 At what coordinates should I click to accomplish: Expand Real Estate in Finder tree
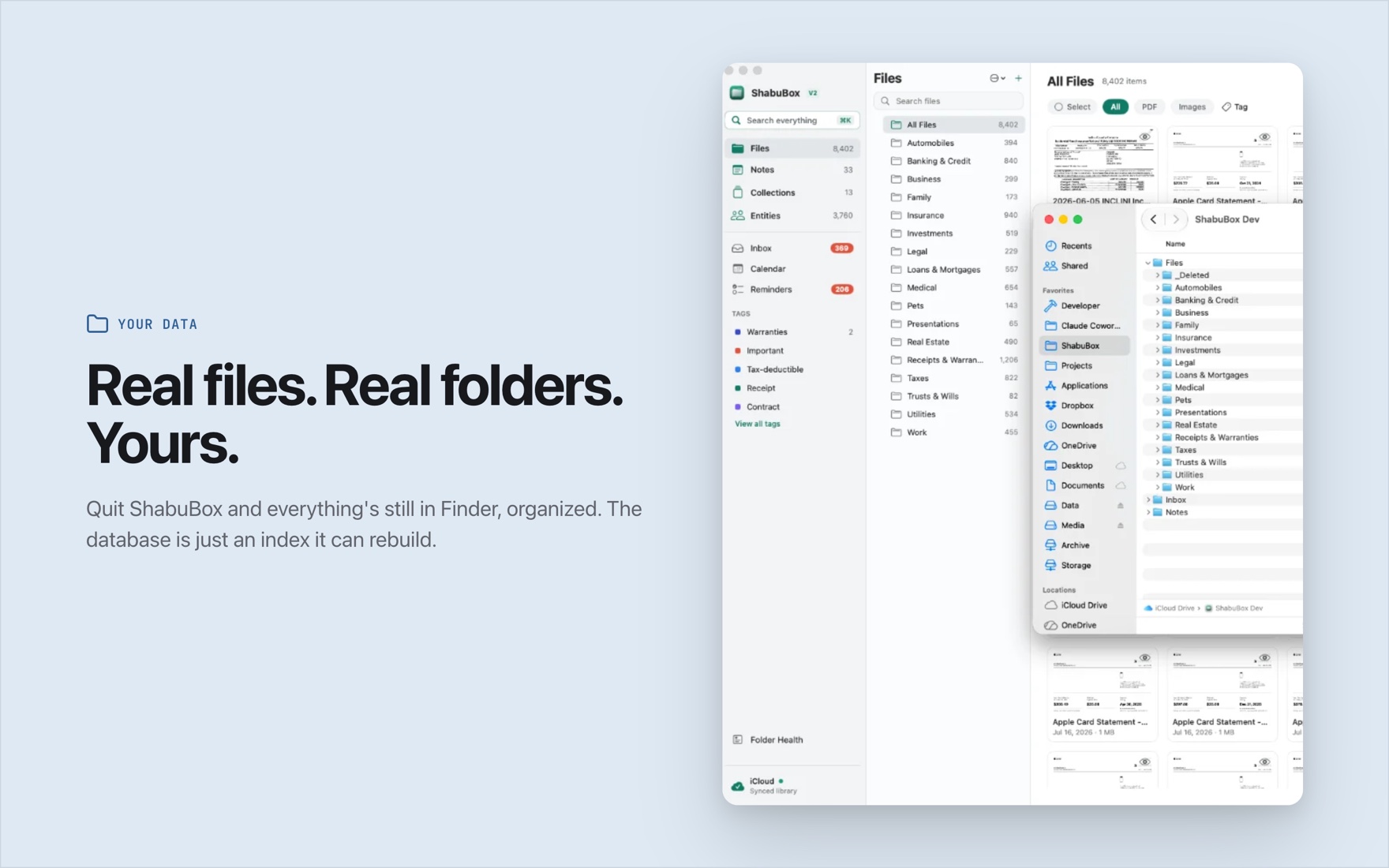pos(1157,425)
